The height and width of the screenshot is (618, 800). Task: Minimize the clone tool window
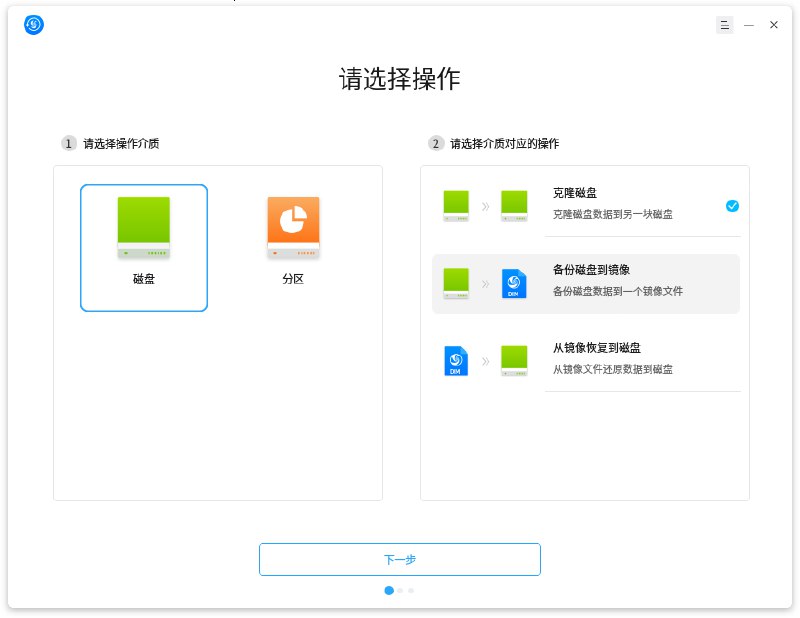(749, 25)
